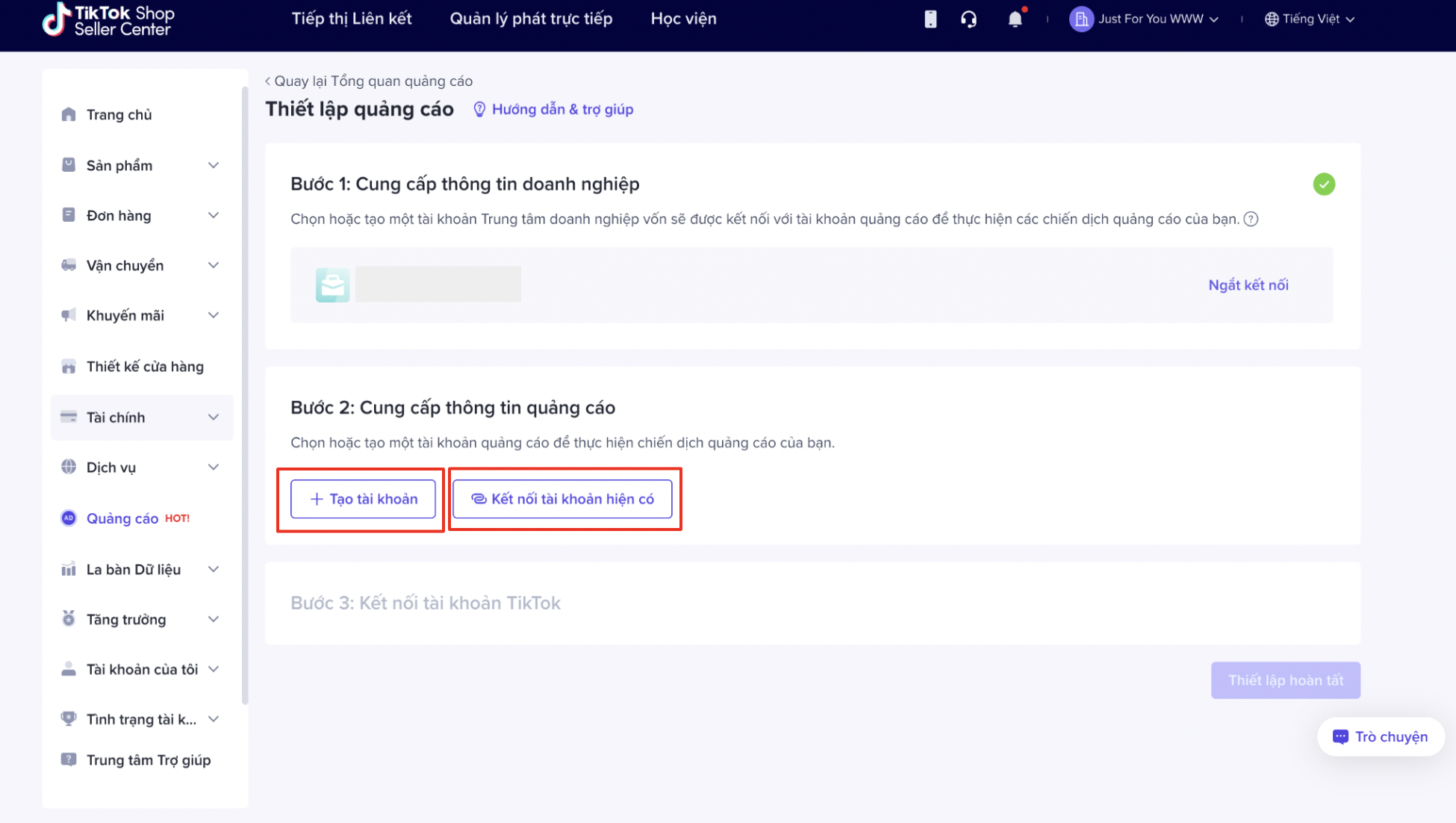Viewport: 1456px width, 823px height.
Task: Open Thiết kế cửa hàng store design
Action: (145, 366)
